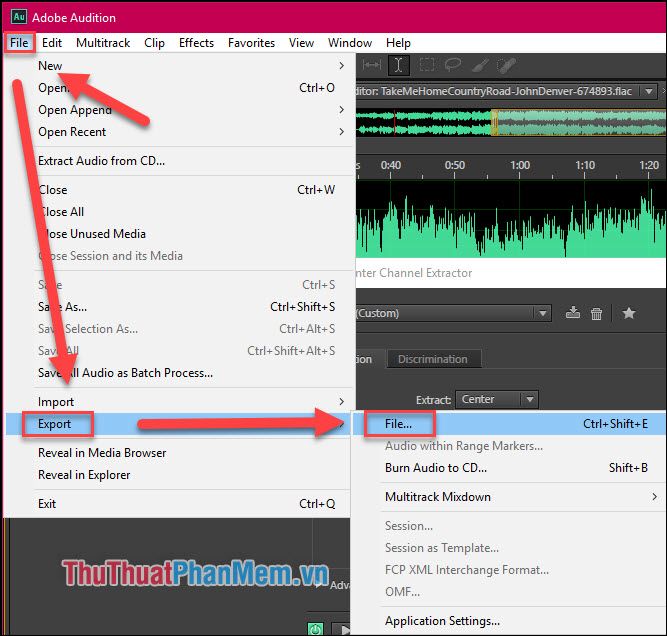Expand the New submenu

tap(180, 66)
